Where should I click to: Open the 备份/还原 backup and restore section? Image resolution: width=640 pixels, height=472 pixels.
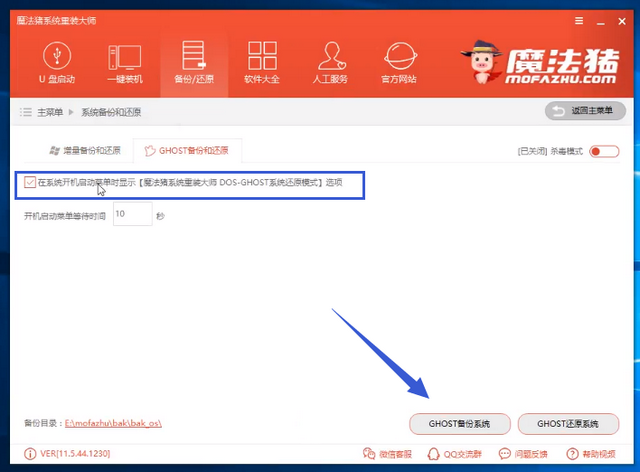coord(193,62)
